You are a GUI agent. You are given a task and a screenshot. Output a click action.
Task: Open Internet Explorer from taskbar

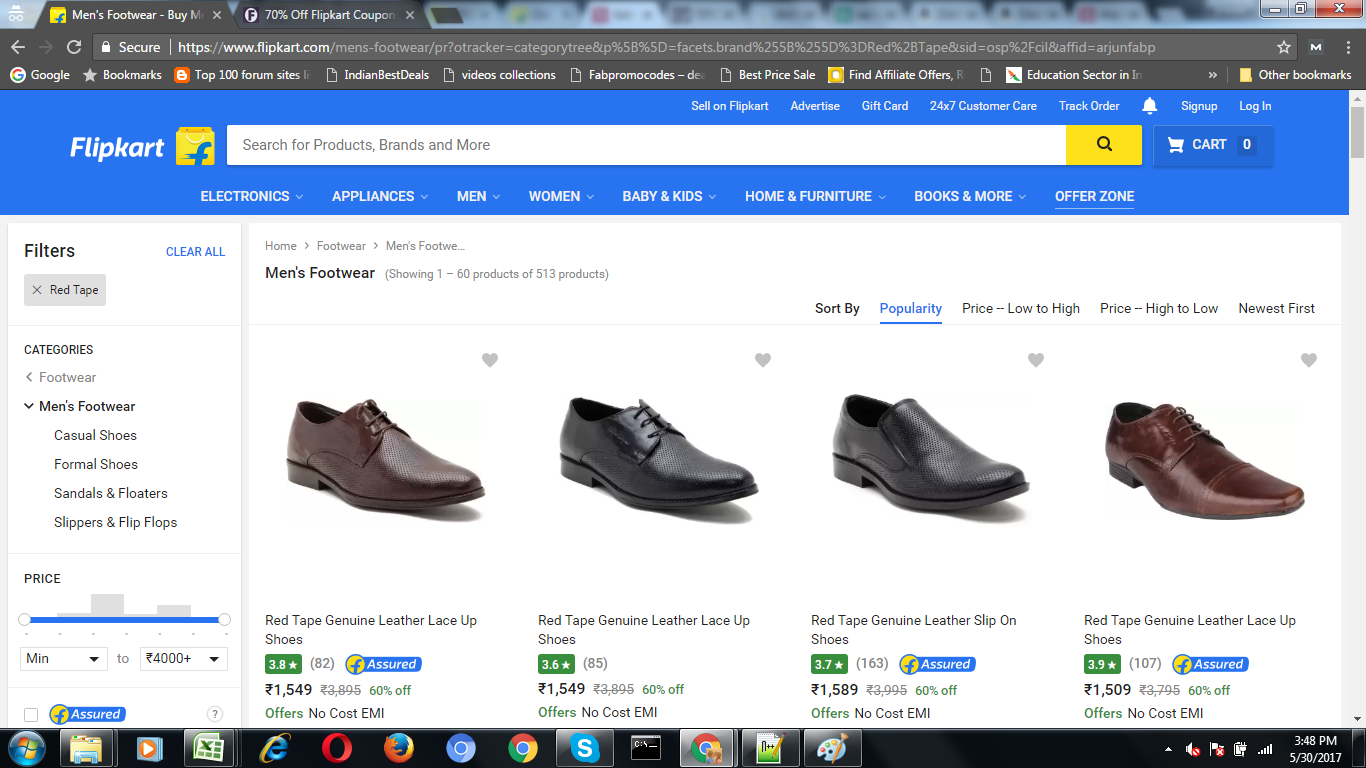tap(274, 748)
